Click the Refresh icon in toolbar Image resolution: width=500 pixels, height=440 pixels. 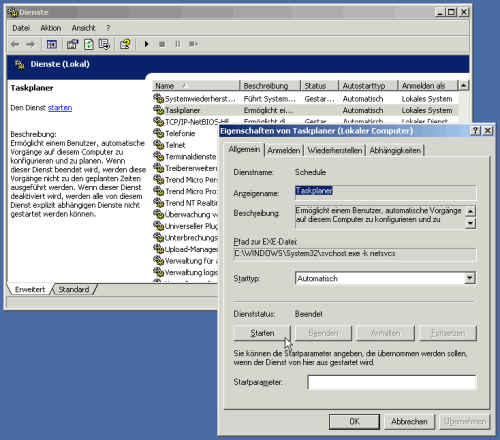click(88, 44)
